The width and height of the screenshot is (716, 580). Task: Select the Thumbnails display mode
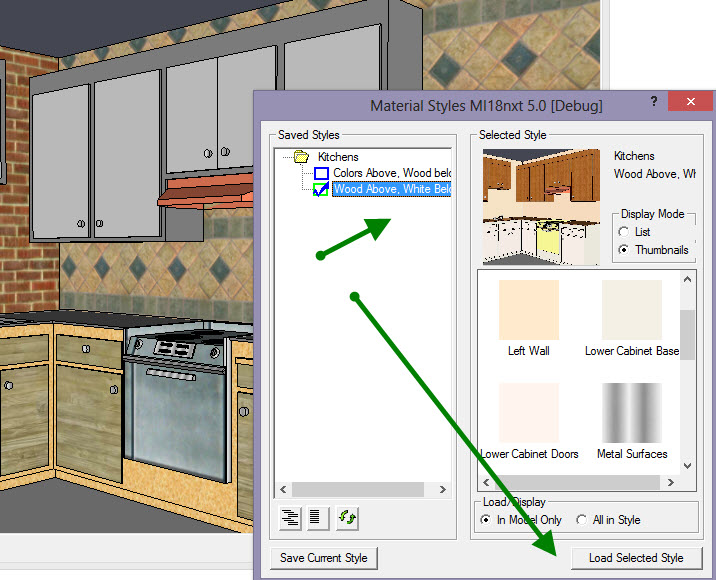(626, 250)
